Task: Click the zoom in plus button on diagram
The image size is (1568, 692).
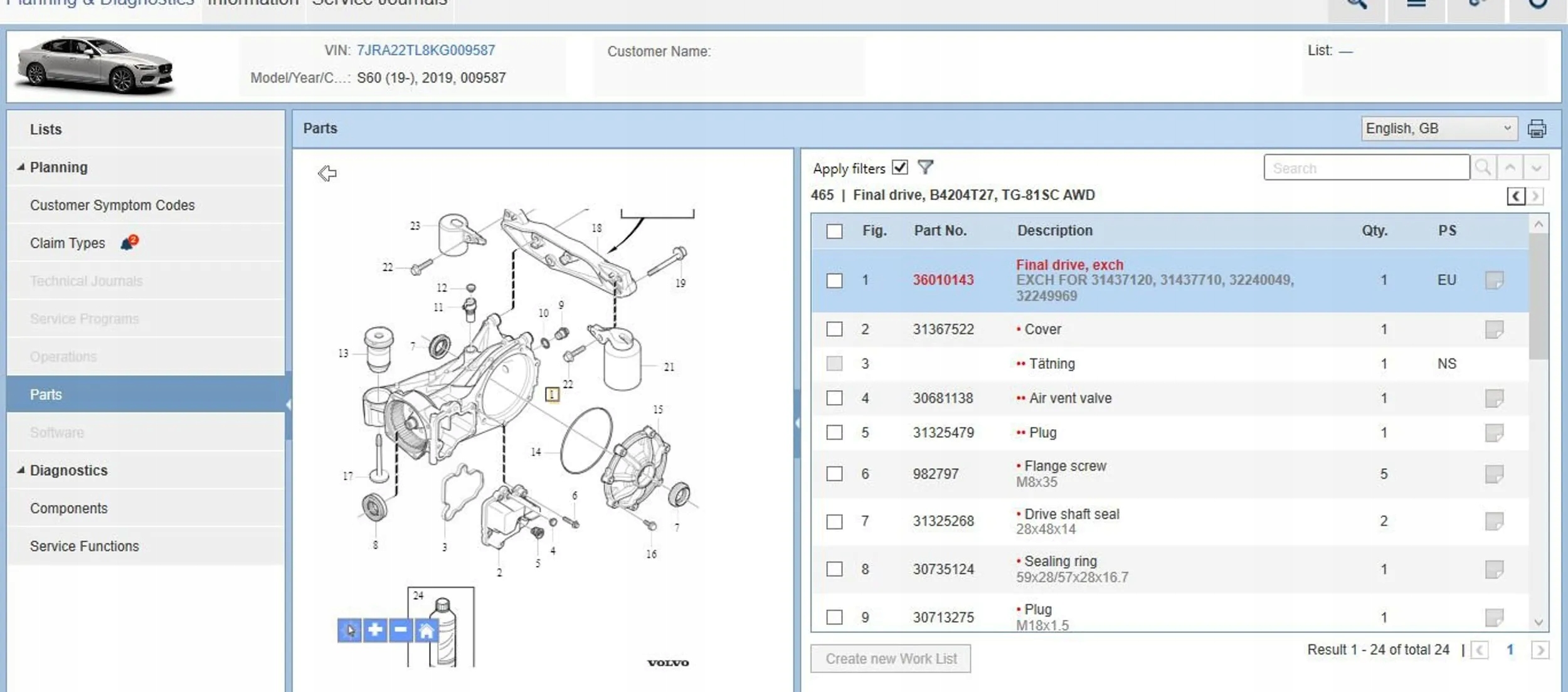Action: pos(375,630)
